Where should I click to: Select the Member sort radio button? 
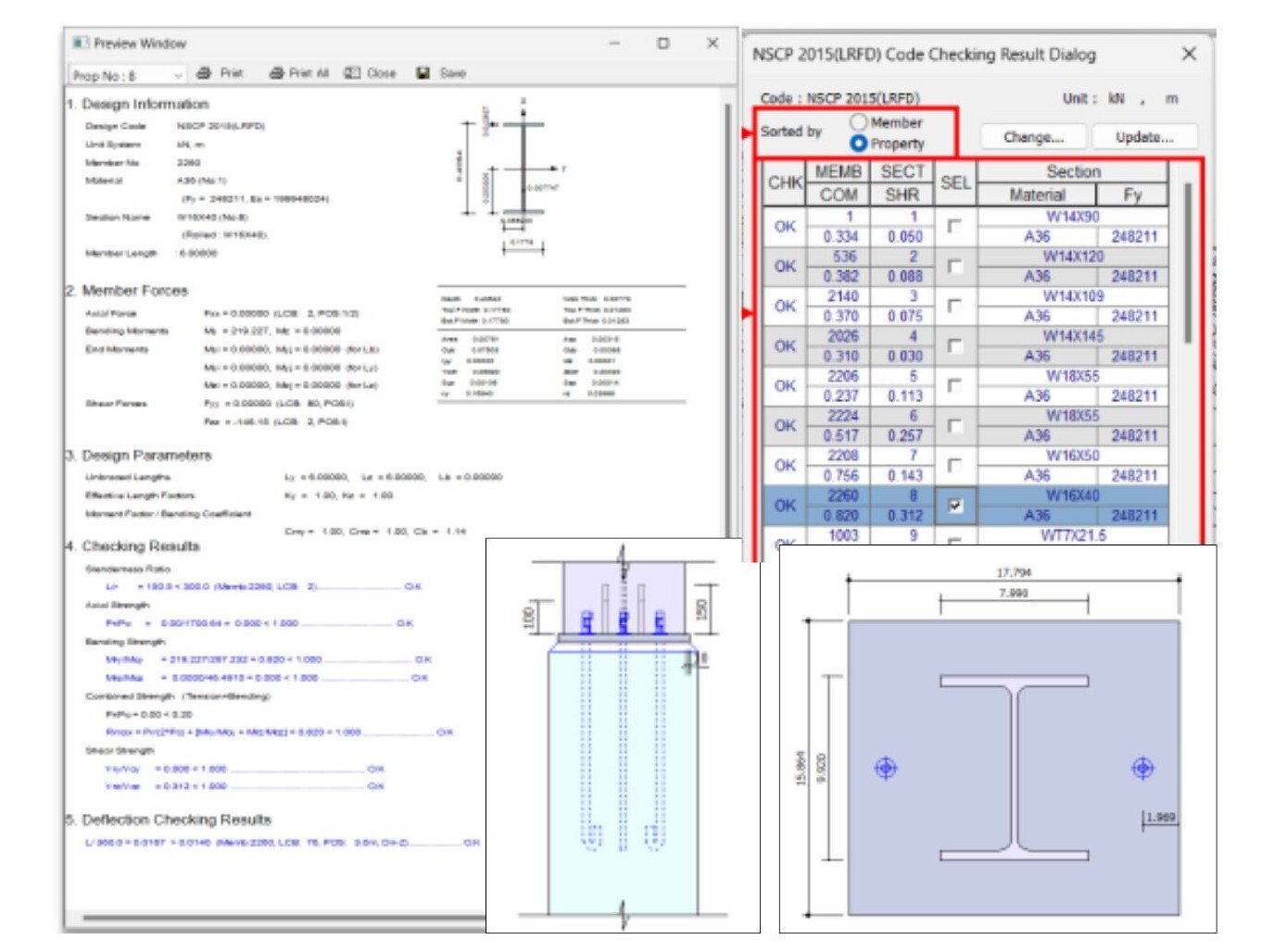tap(858, 122)
